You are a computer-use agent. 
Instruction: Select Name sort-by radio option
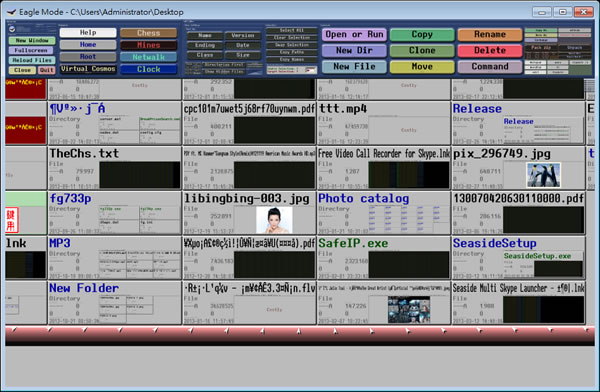coord(205,36)
